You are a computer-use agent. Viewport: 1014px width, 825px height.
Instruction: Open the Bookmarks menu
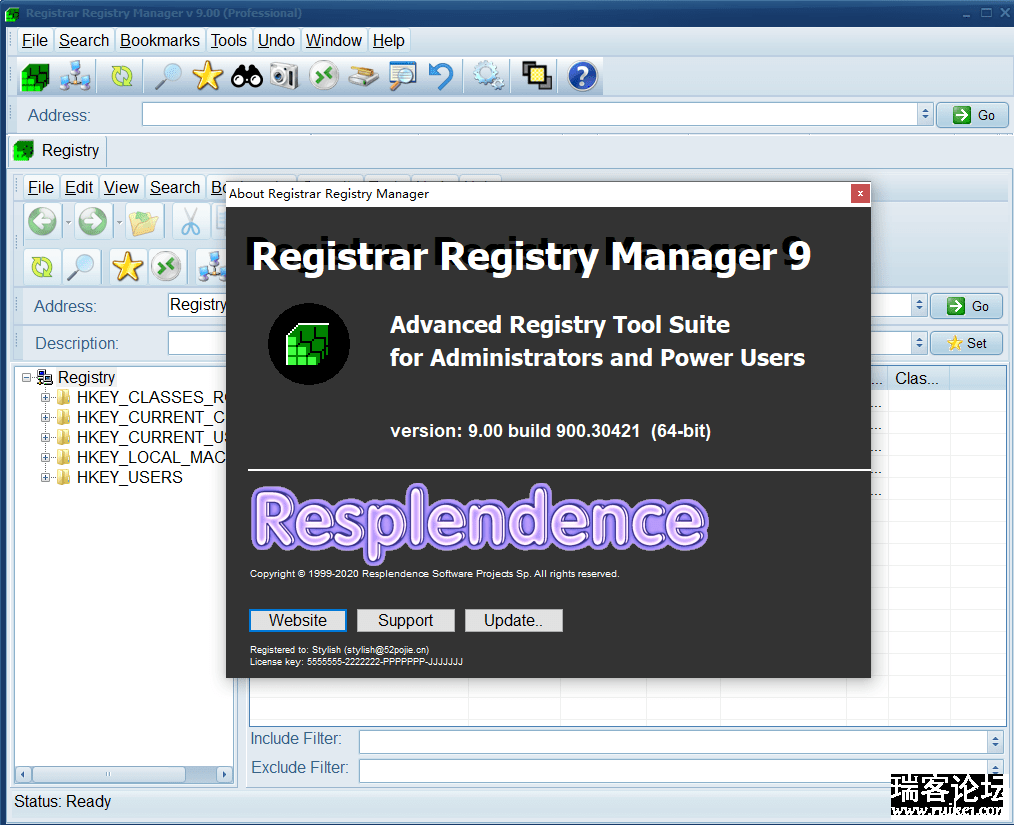[x=160, y=40]
